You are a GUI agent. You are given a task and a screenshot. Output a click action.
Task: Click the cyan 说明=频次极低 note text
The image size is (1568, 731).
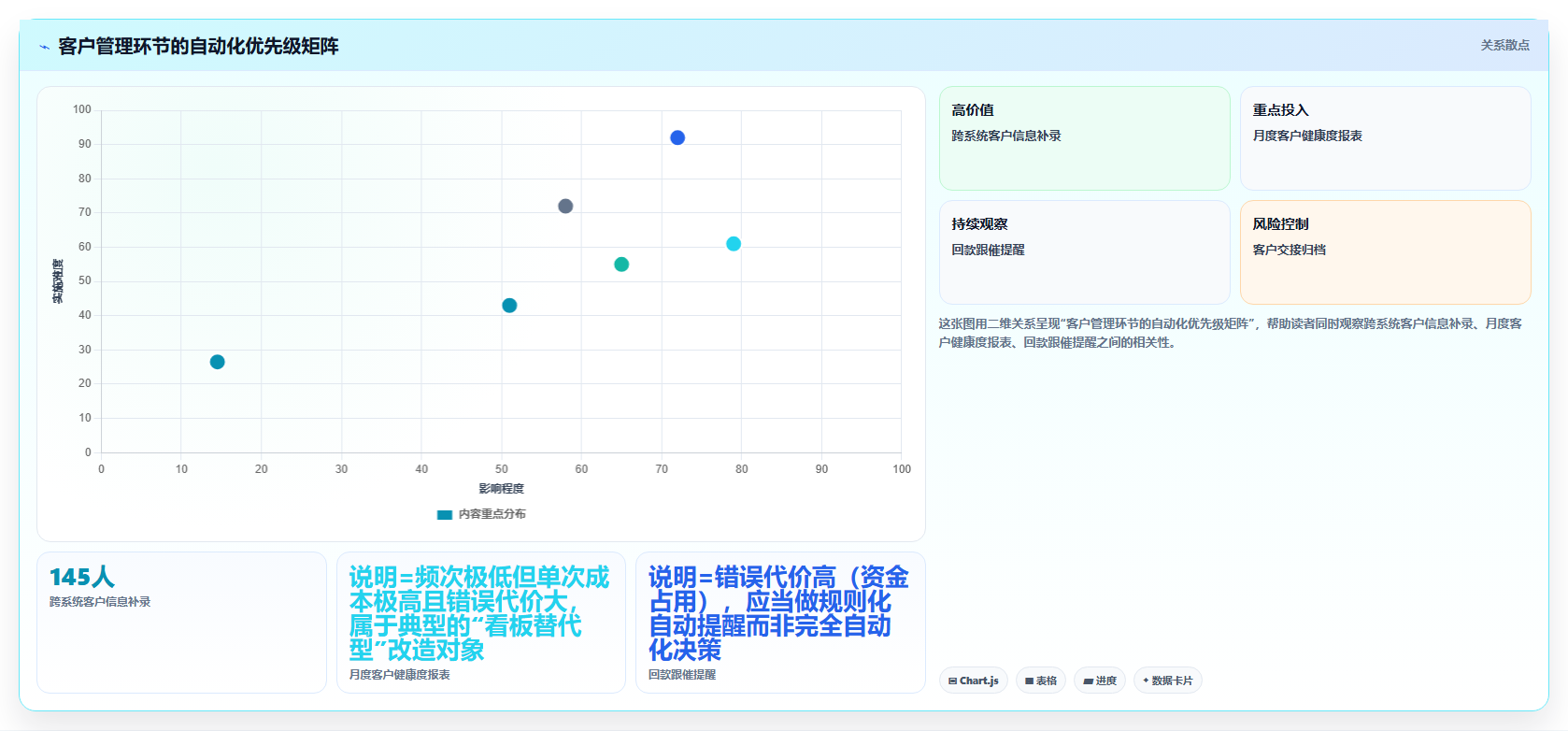click(479, 613)
